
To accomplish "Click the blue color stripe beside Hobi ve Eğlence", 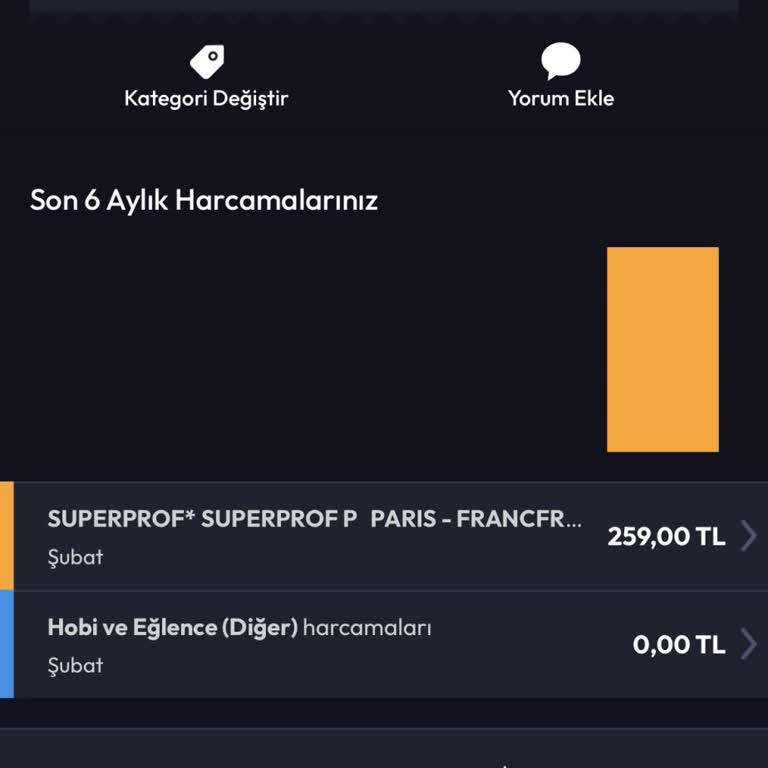I will click(x=6, y=644).
